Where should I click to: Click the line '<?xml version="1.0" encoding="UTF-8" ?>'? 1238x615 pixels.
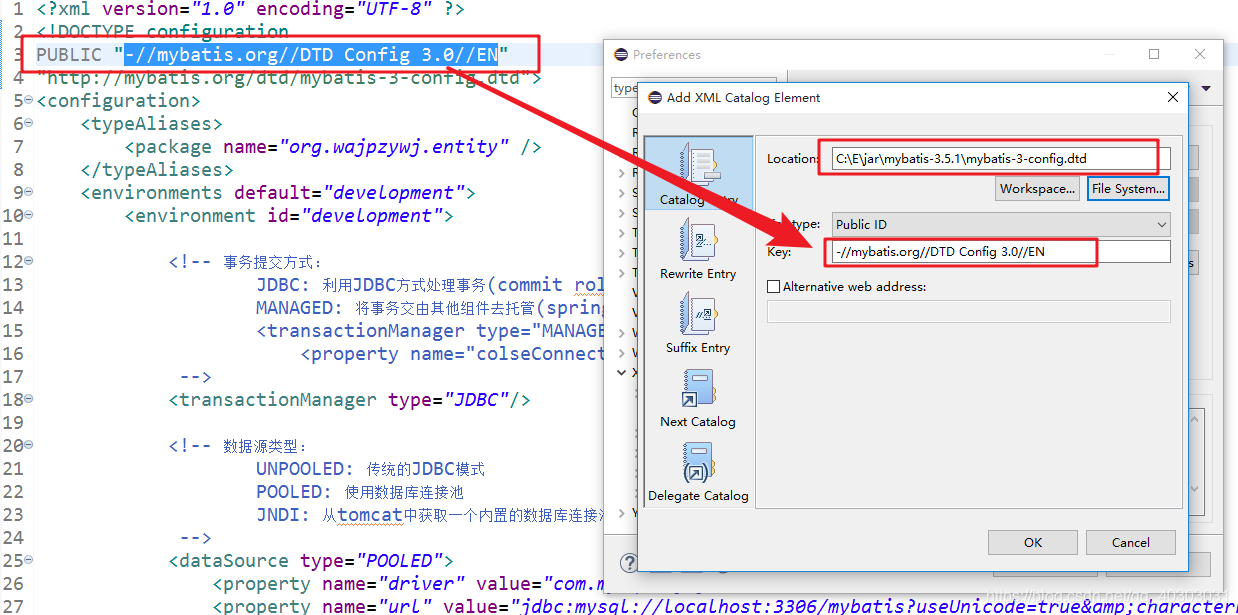pos(250,9)
